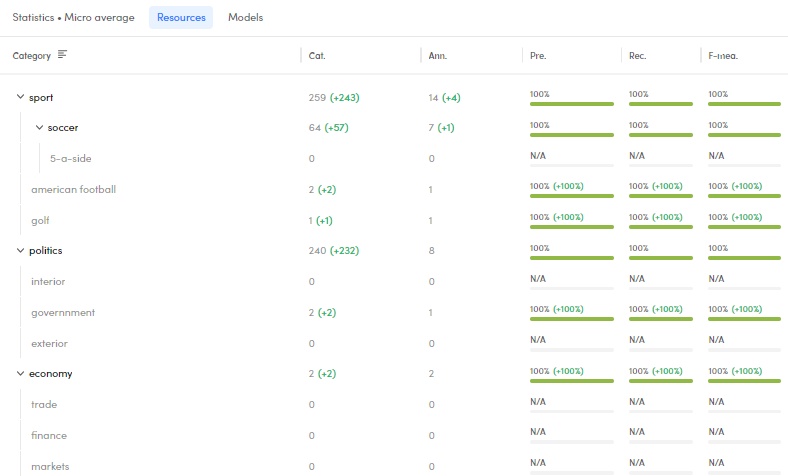Select the finance category
The image size is (788, 476).
click(49, 436)
